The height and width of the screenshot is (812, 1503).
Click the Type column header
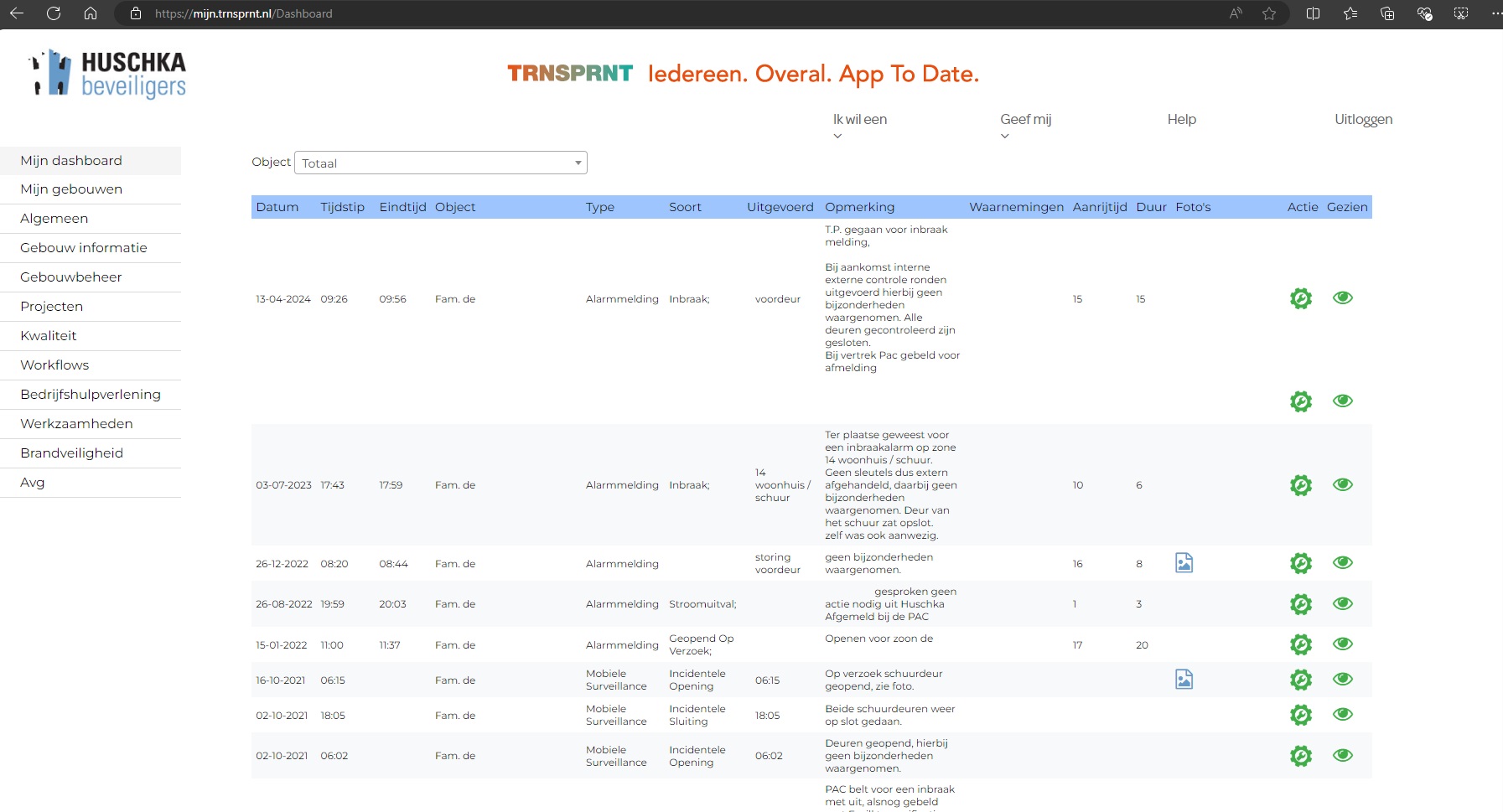click(600, 207)
